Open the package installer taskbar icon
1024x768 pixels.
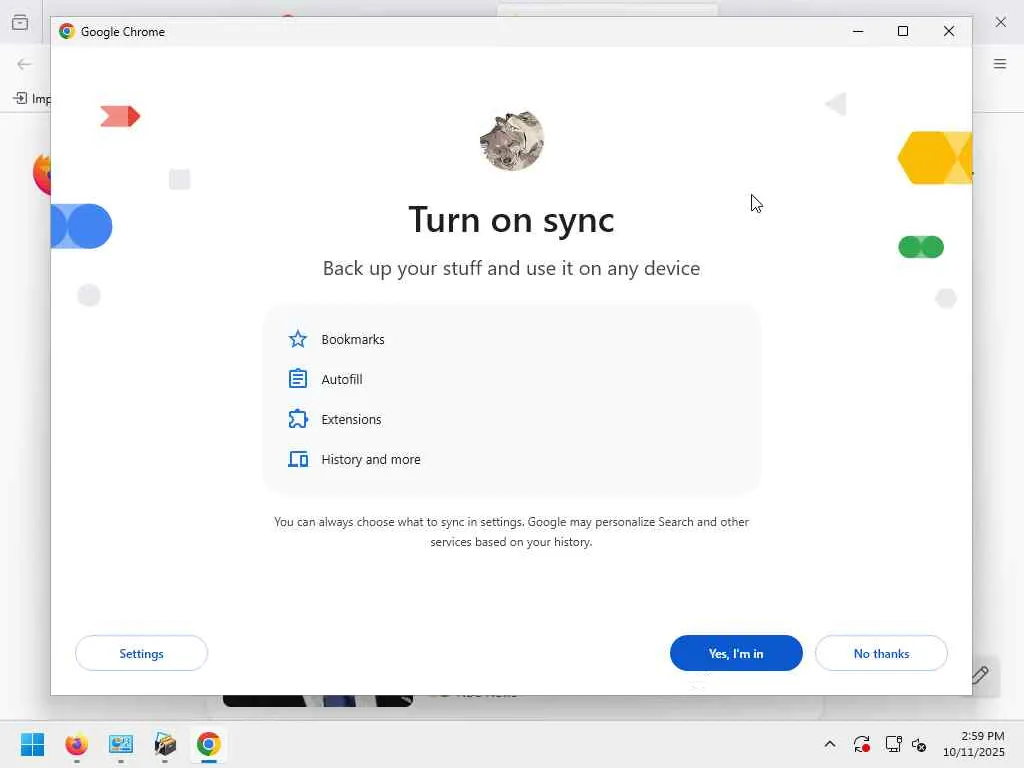[x=165, y=744]
